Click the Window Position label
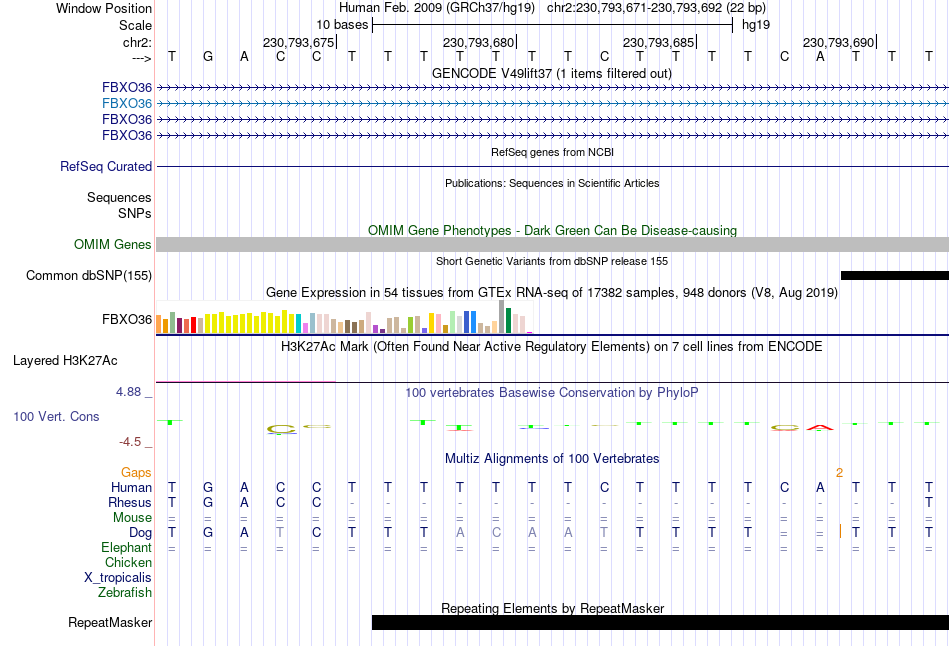Image resolution: width=950 pixels, height=646 pixels. point(104,8)
